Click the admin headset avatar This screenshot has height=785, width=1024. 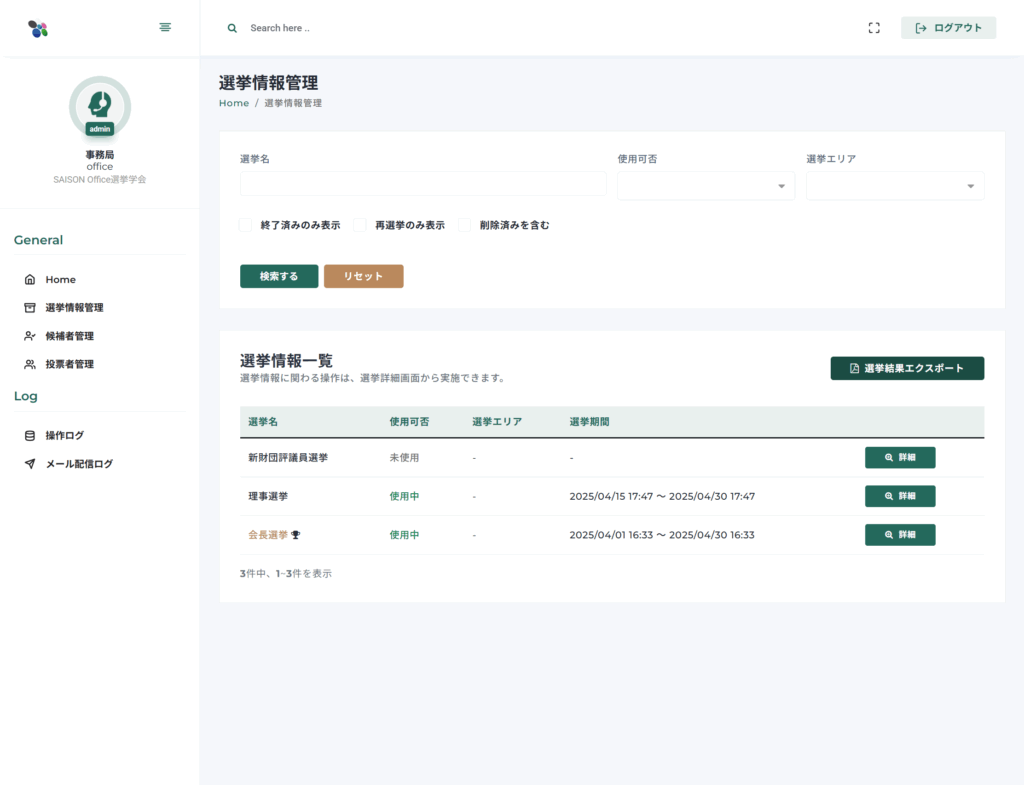100,105
